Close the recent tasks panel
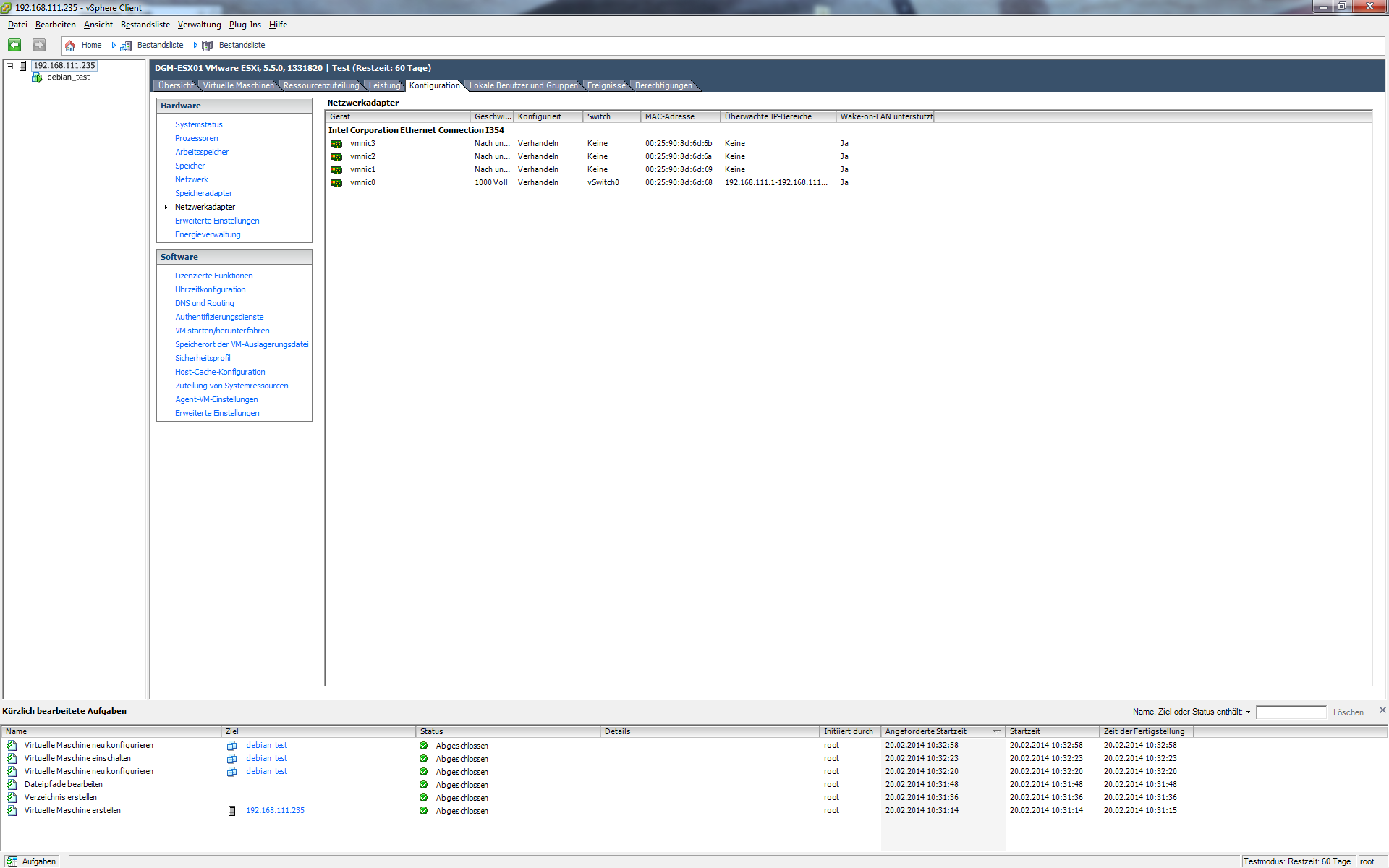Screen dimensions: 1389x868 click(1382, 710)
